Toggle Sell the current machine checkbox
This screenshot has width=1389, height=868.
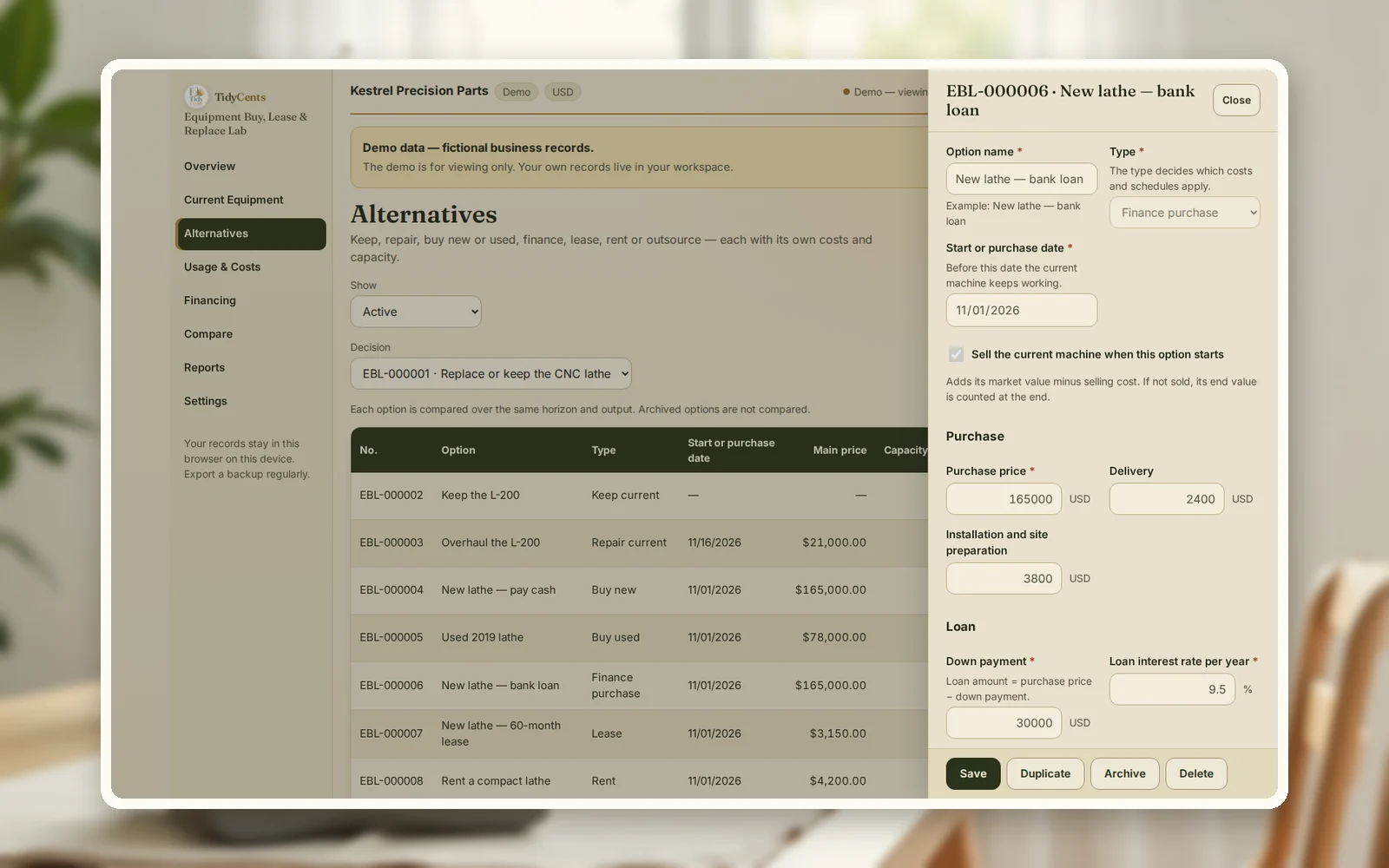tap(956, 354)
